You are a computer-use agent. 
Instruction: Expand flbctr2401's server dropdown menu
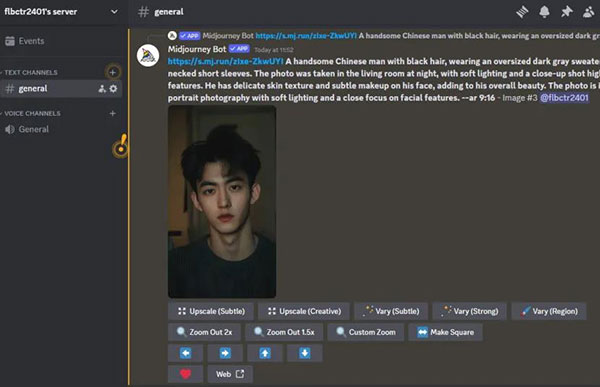(x=114, y=12)
